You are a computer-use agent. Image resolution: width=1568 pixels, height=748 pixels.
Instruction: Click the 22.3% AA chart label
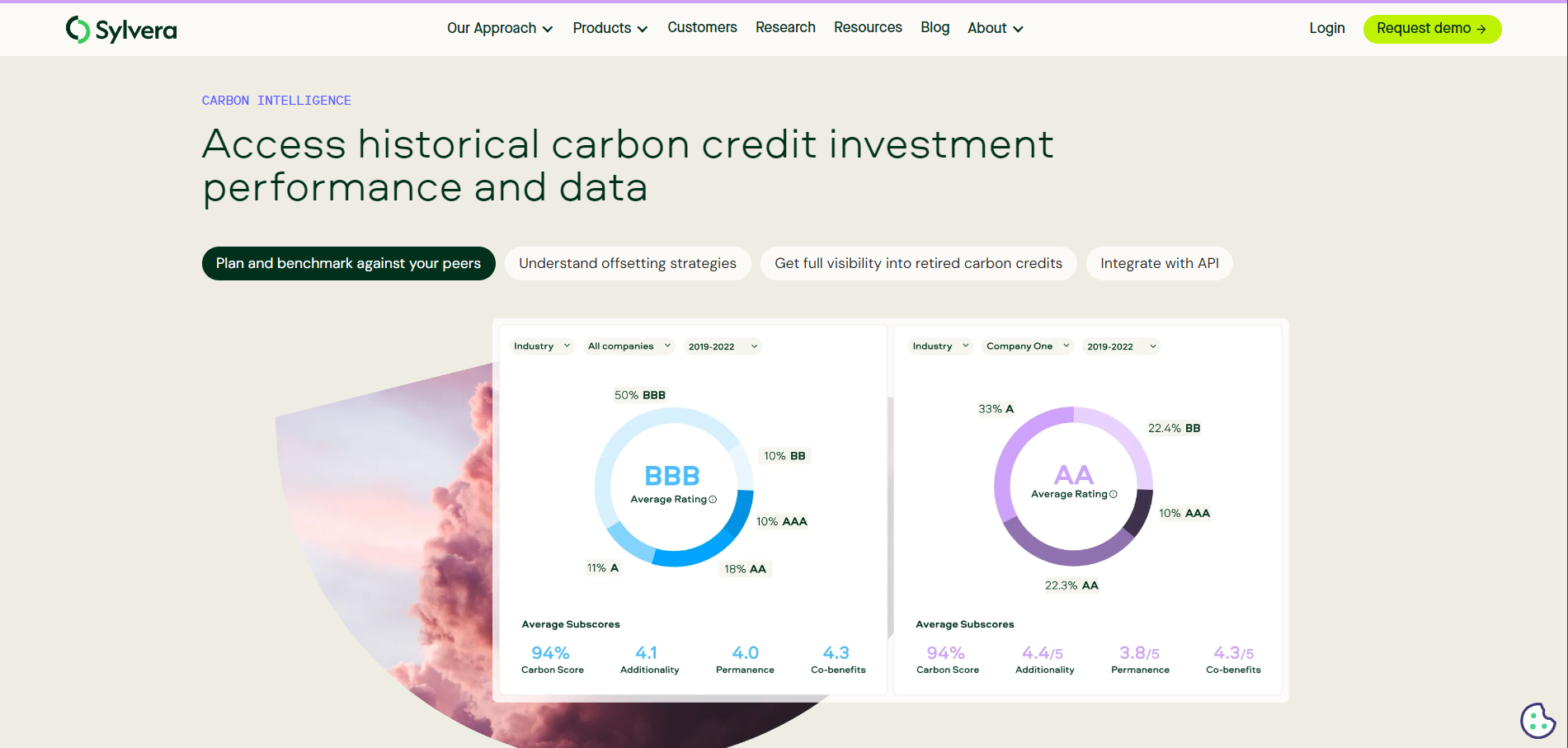(1071, 586)
